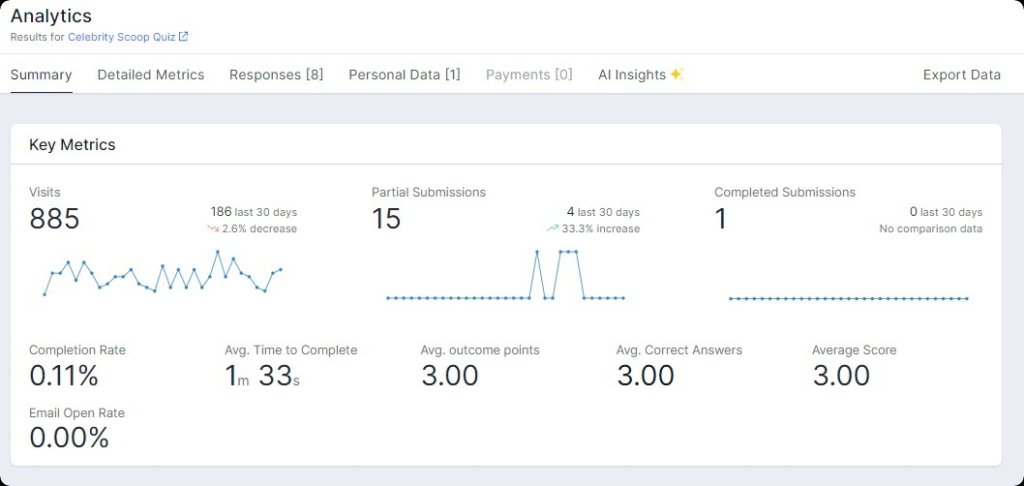This screenshot has width=1024, height=486.
Task: Select the Personal Data [1] tab
Action: click(404, 75)
